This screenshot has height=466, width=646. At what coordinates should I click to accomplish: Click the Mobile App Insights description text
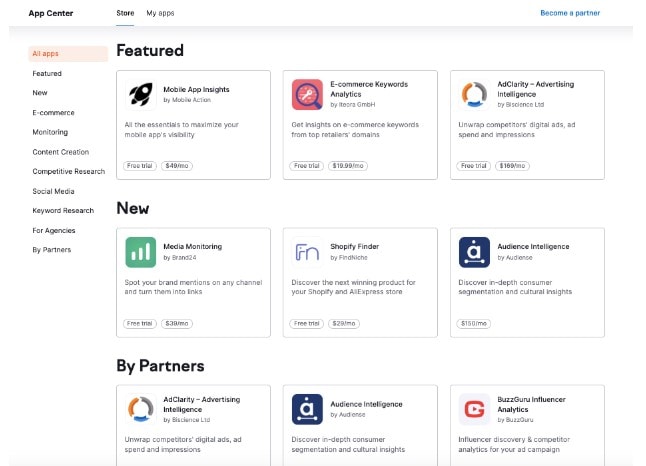pos(181,130)
